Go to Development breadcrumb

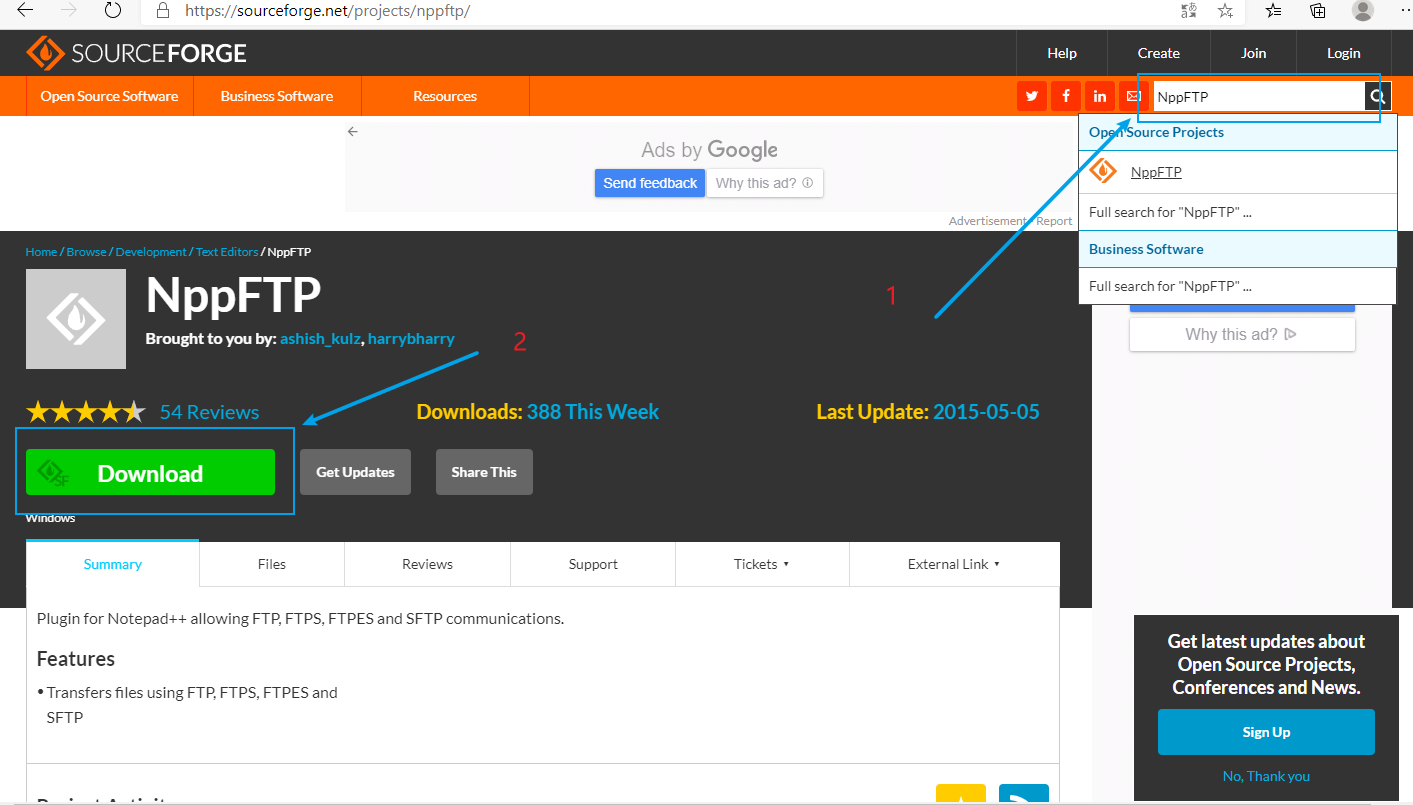151,252
